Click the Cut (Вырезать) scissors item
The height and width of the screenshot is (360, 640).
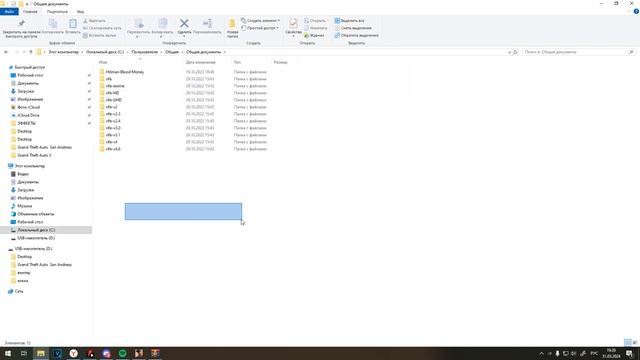click(x=94, y=21)
